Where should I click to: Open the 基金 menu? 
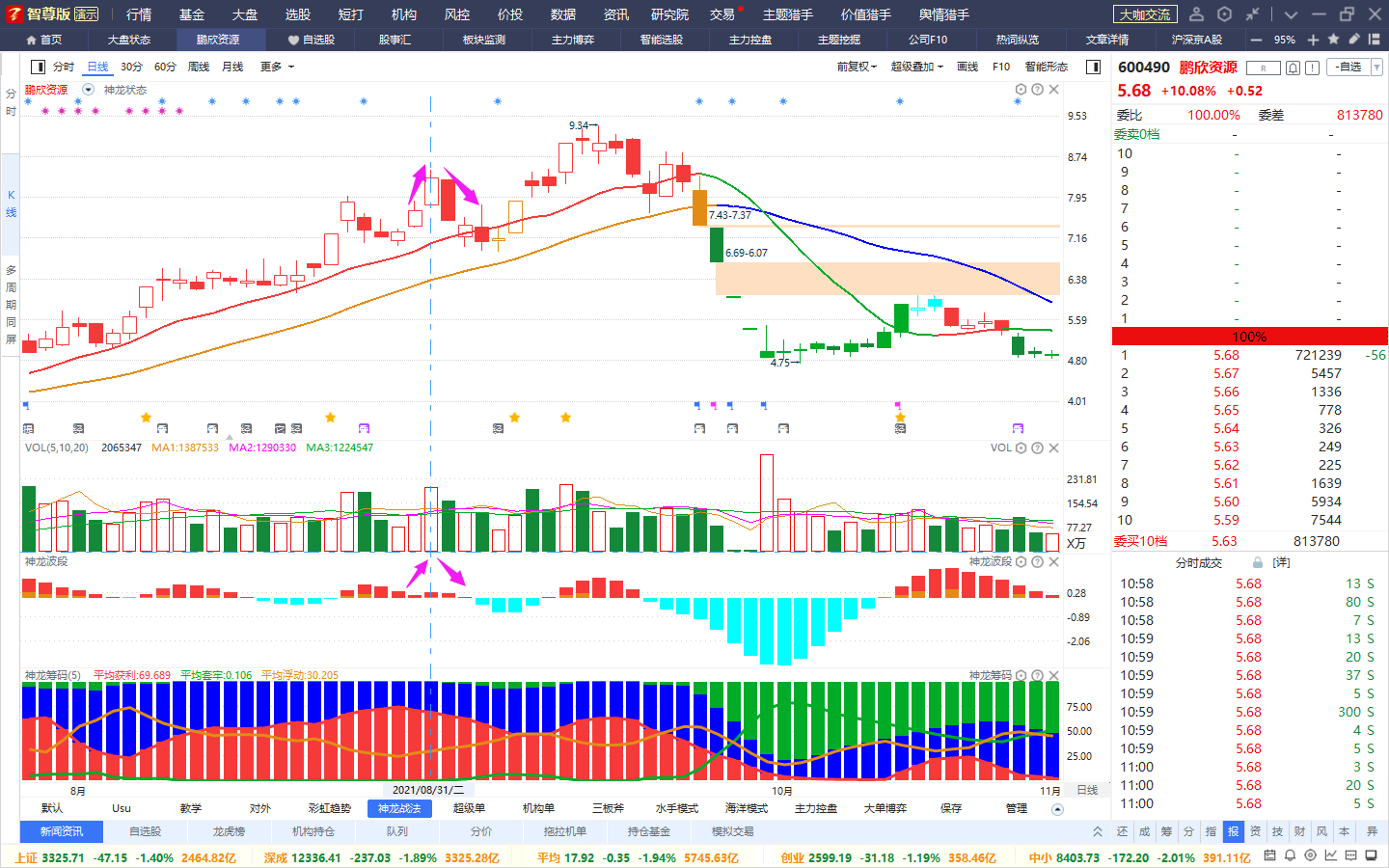tap(192, 14)
